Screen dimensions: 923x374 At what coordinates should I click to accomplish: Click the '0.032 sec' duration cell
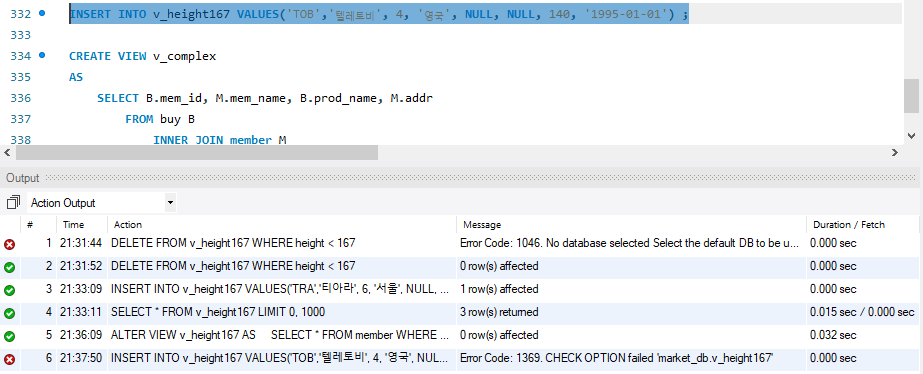833,335
